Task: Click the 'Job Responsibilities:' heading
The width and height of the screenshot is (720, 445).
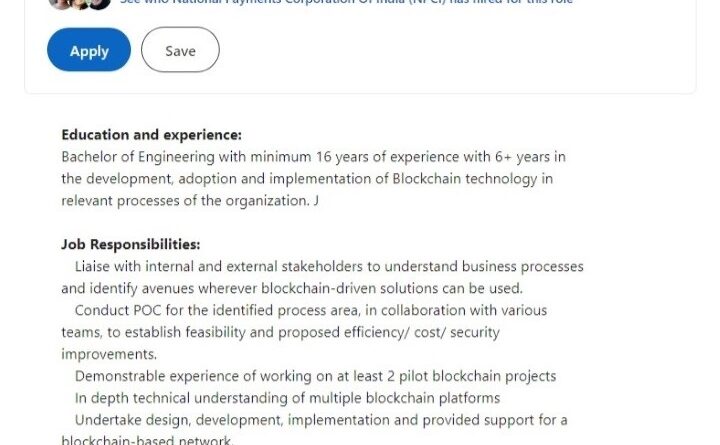Action: 130,244
